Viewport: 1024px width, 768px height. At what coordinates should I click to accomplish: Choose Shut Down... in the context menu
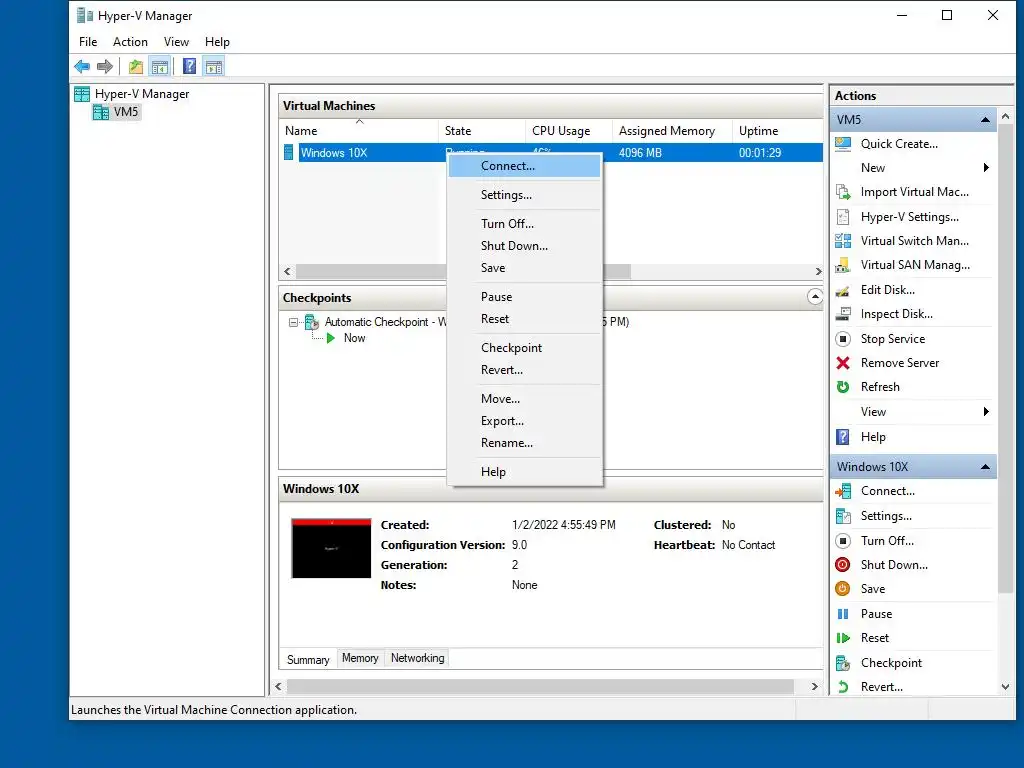point(524,246)
